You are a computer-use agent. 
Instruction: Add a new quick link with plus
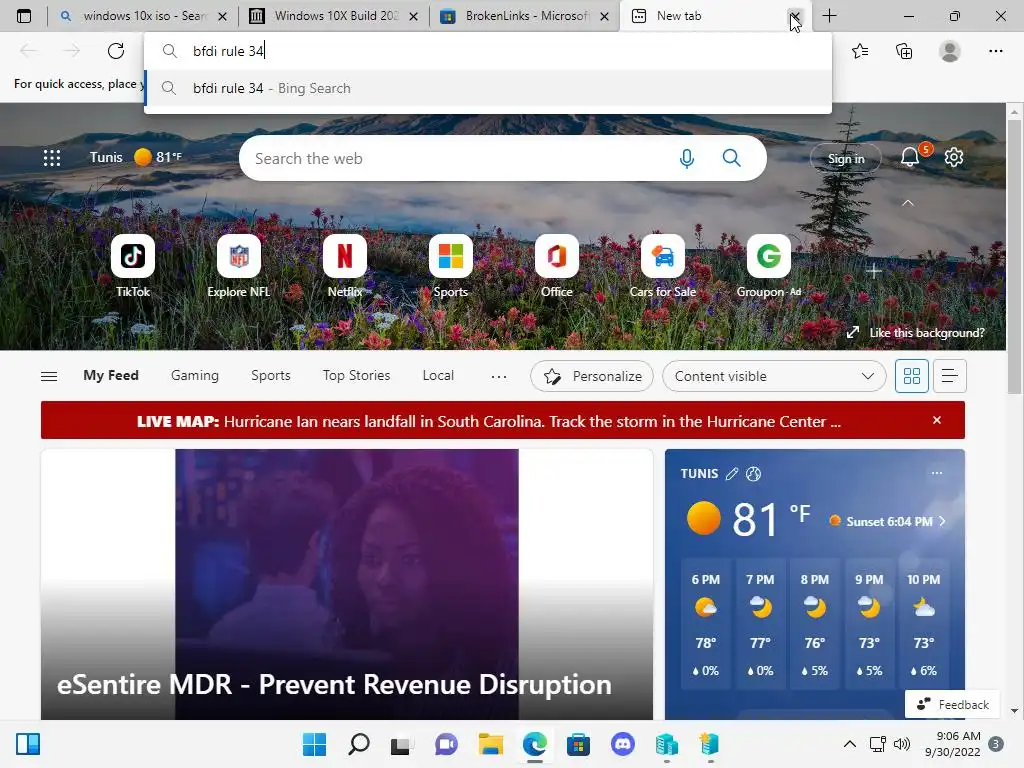click(x=874, y=271)
